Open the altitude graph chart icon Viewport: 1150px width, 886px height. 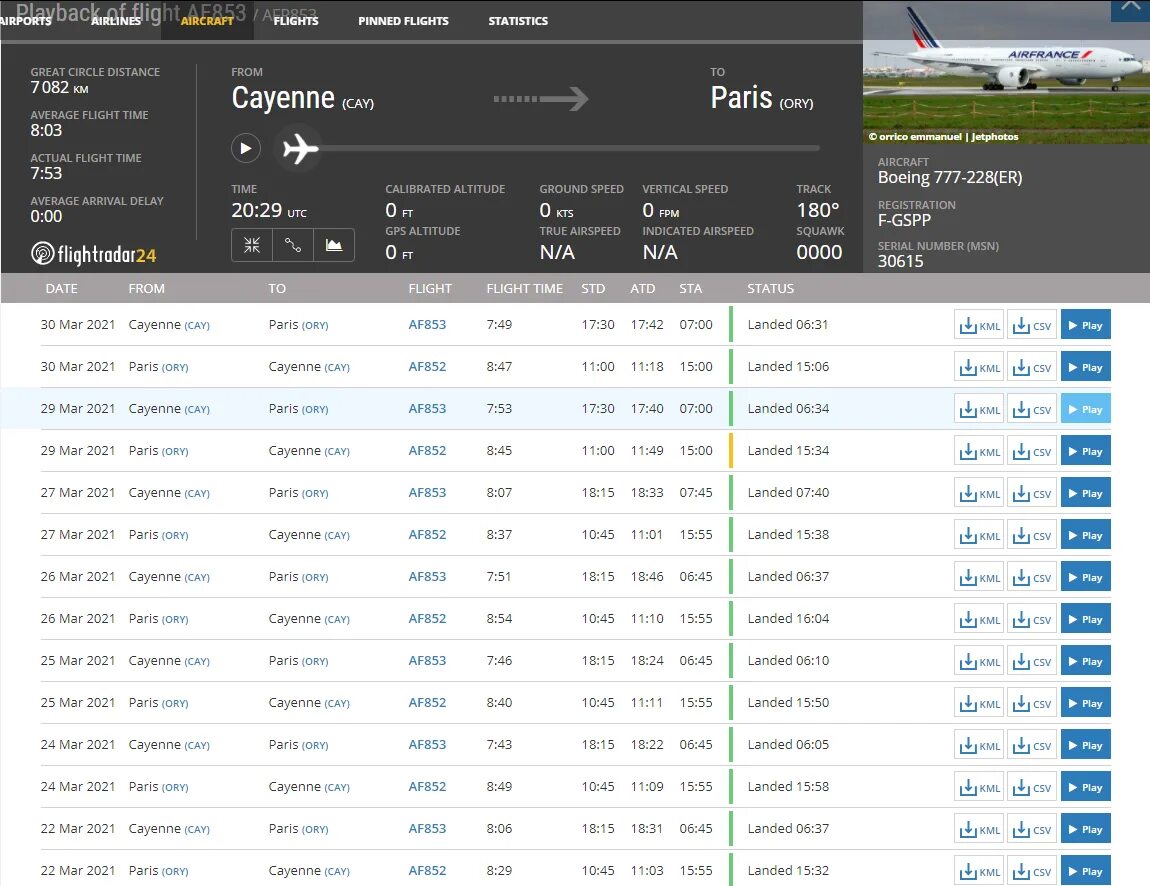334,245
